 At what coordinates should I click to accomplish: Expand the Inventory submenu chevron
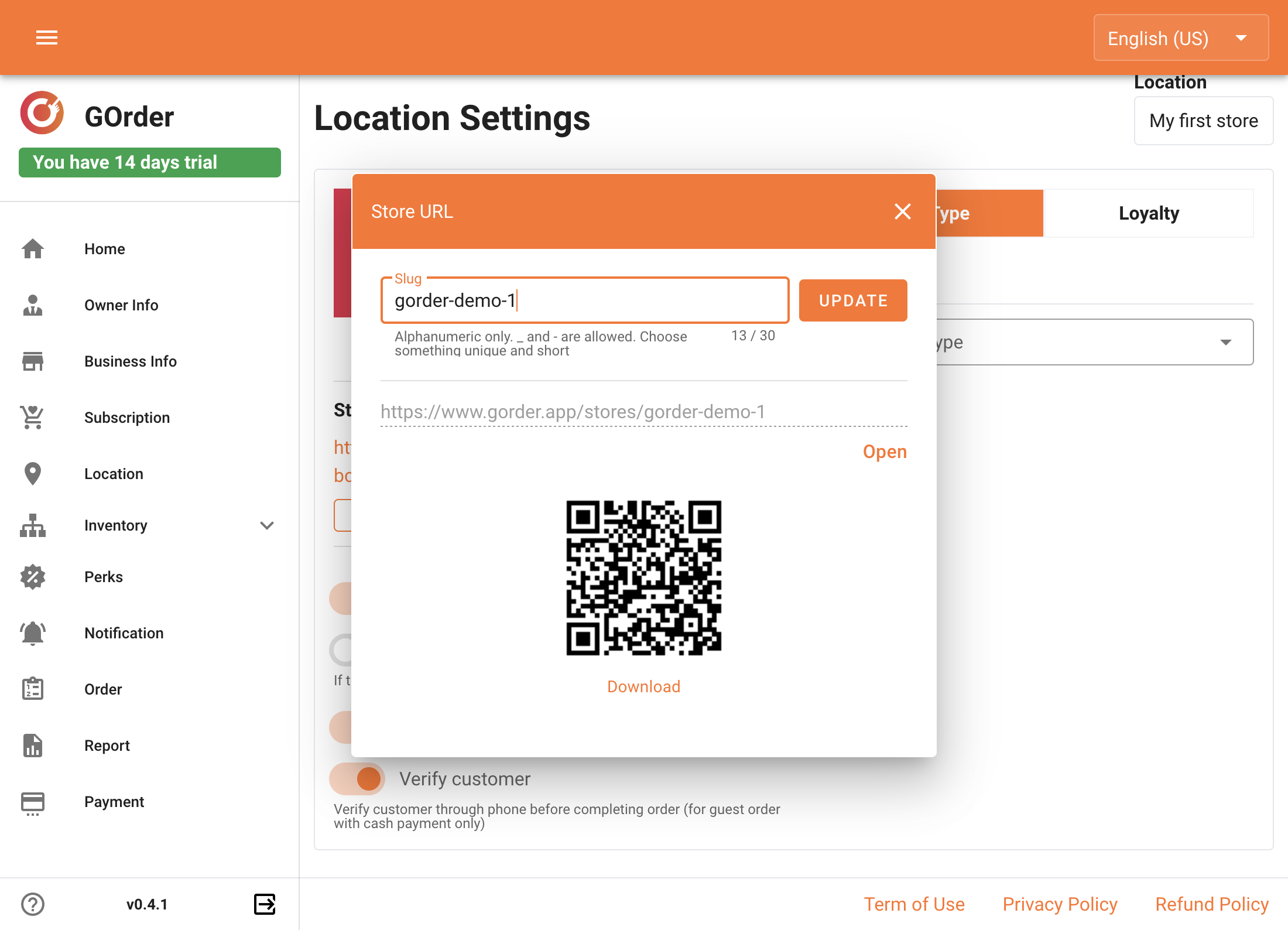point(267,525)
